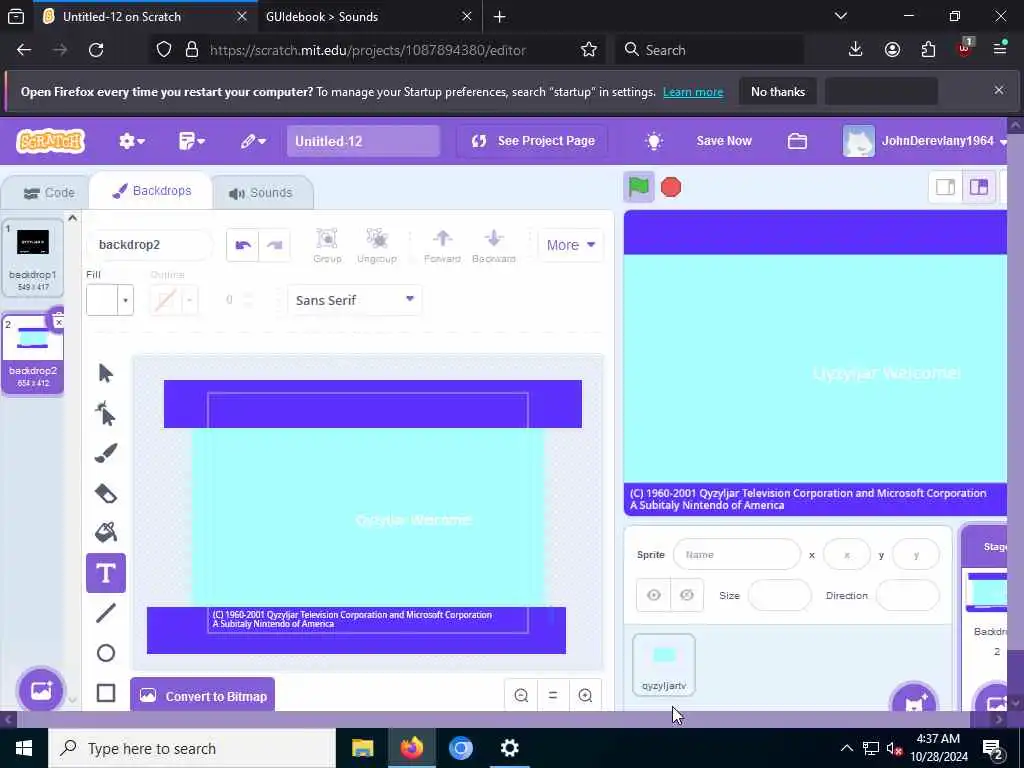The image size is (1024, 768).
Task: Select the Rectangle tool
Action: (x=106, y=693)
